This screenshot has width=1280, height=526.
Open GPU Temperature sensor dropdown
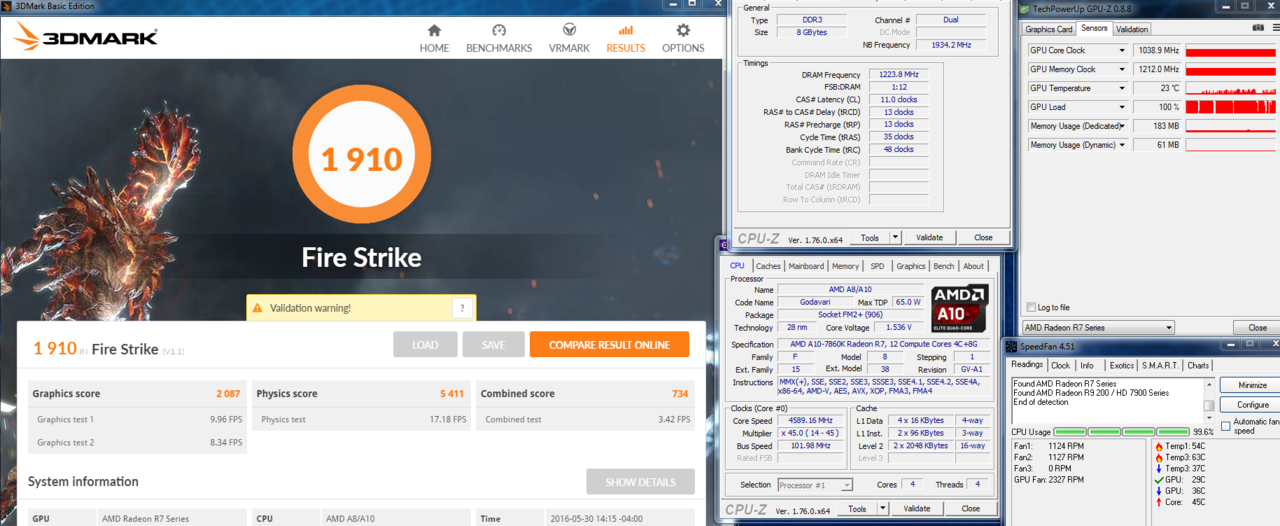[x=1122, y=88]
